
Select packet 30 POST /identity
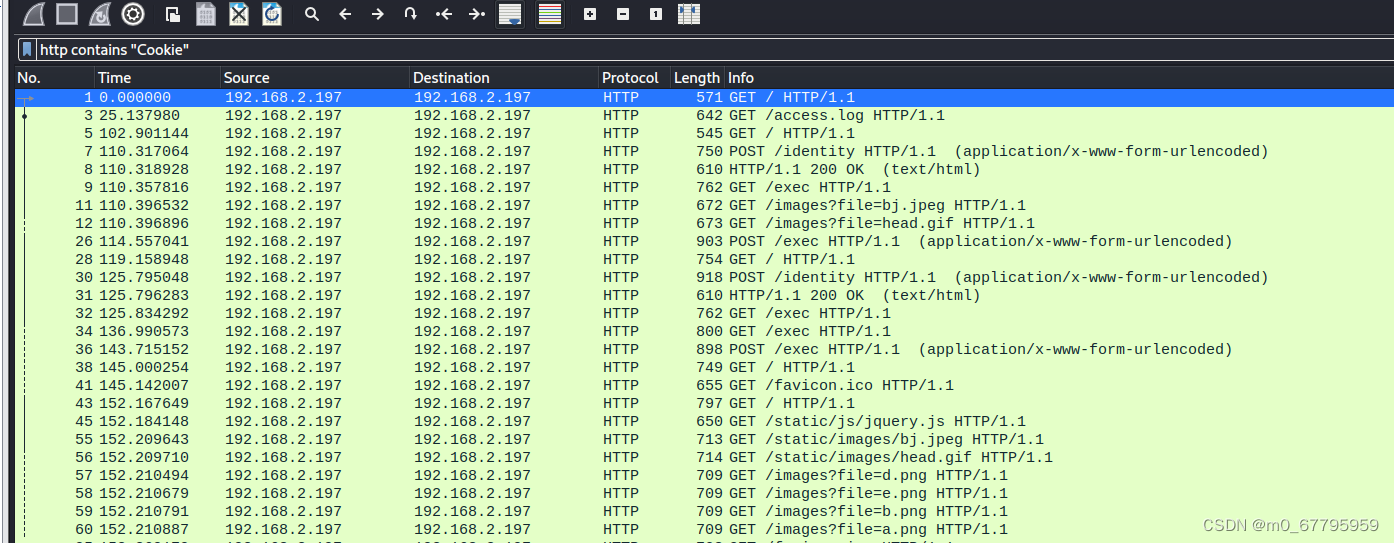click(704, 278)
